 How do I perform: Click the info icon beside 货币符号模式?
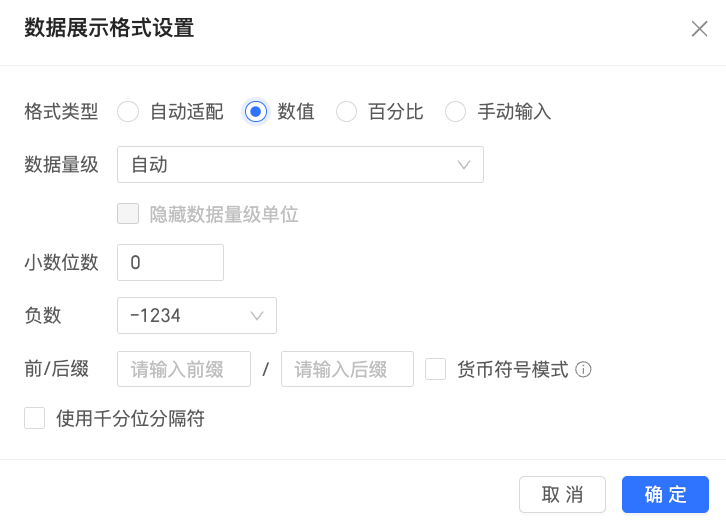(x=584, y=370)
